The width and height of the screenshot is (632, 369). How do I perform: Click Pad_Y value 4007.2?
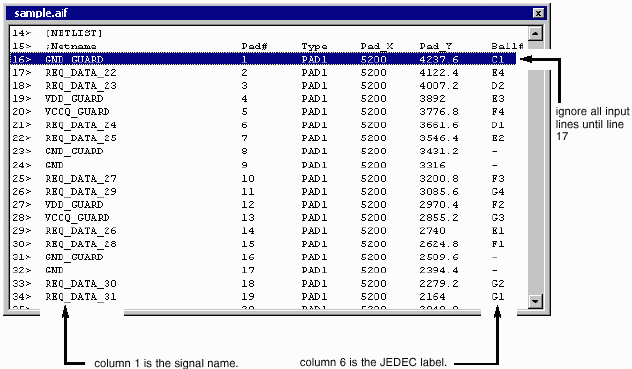(439, 85)
